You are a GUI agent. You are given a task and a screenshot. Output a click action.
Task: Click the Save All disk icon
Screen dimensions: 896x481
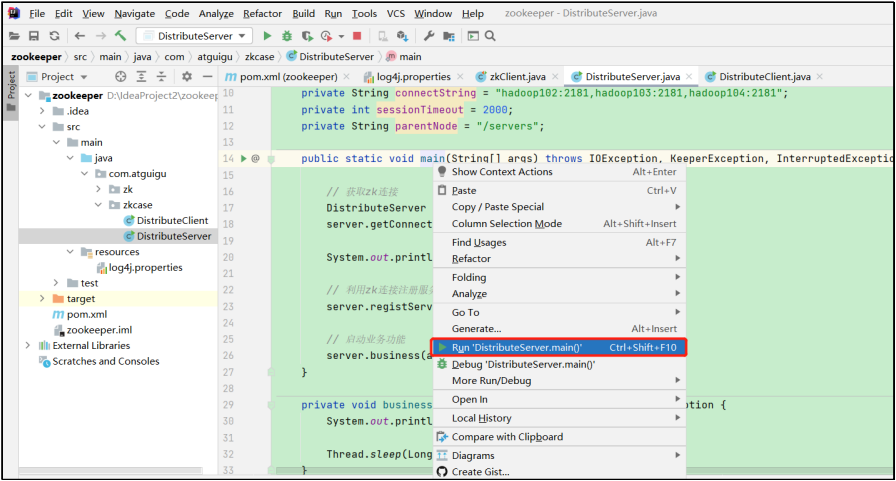[x=33, y=36]
